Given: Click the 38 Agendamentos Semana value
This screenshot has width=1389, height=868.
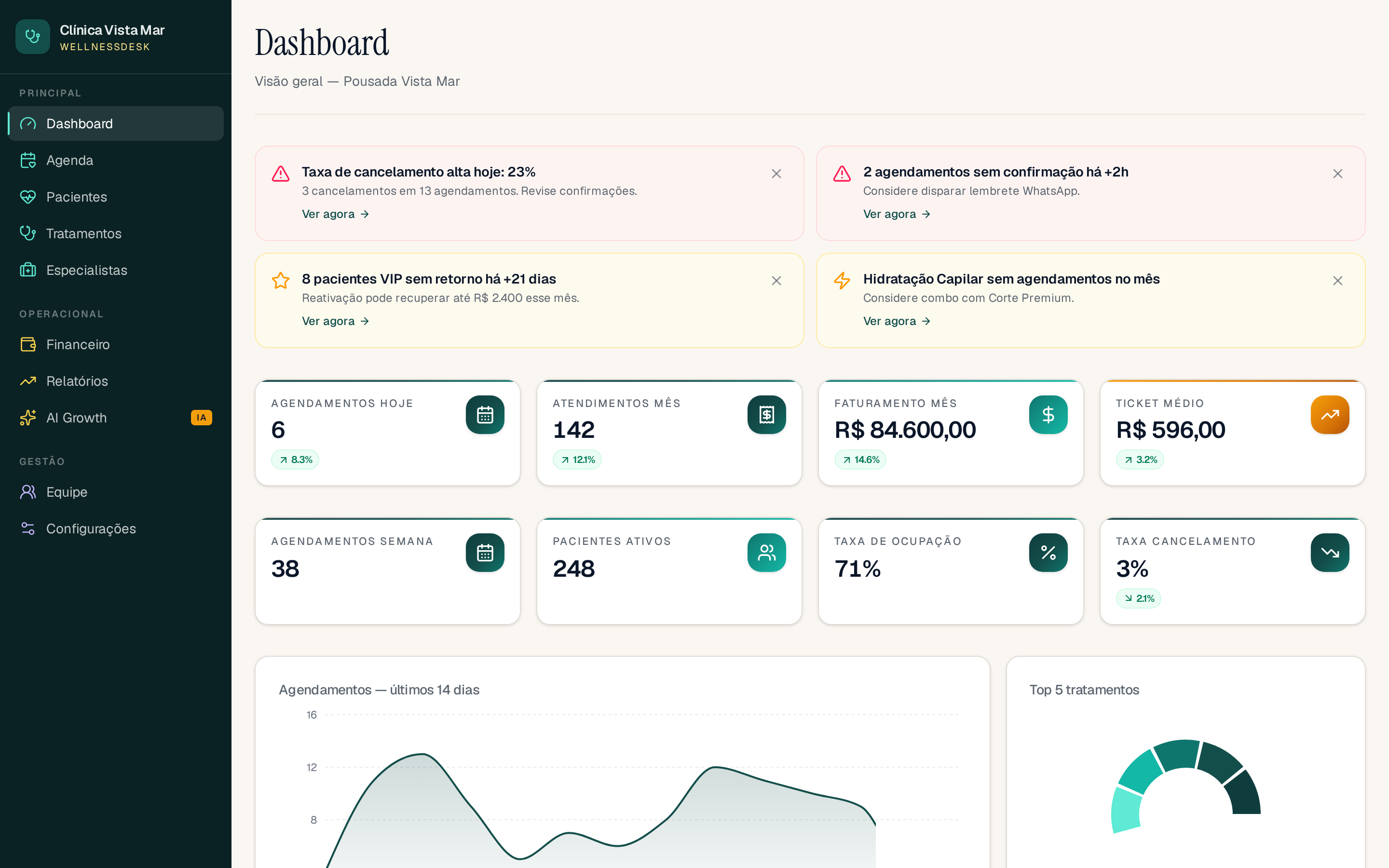Looking at the screenshot, I should pyautogui.click(x=285, y=569).
